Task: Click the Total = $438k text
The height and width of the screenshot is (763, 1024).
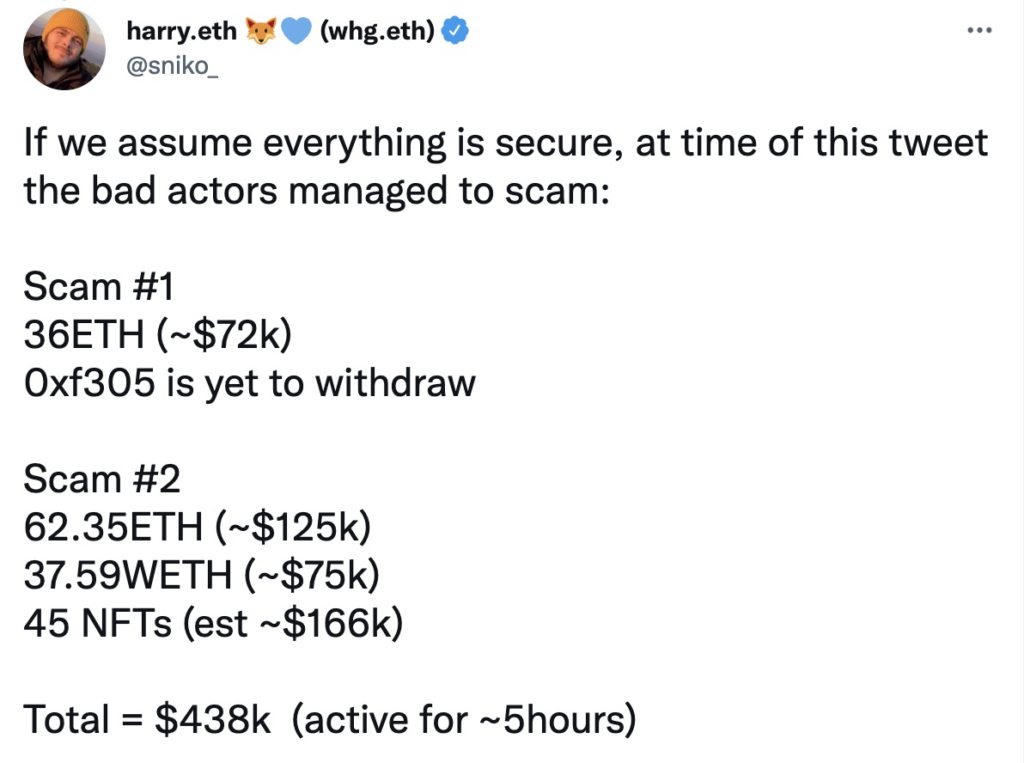Action: [147, 720]
